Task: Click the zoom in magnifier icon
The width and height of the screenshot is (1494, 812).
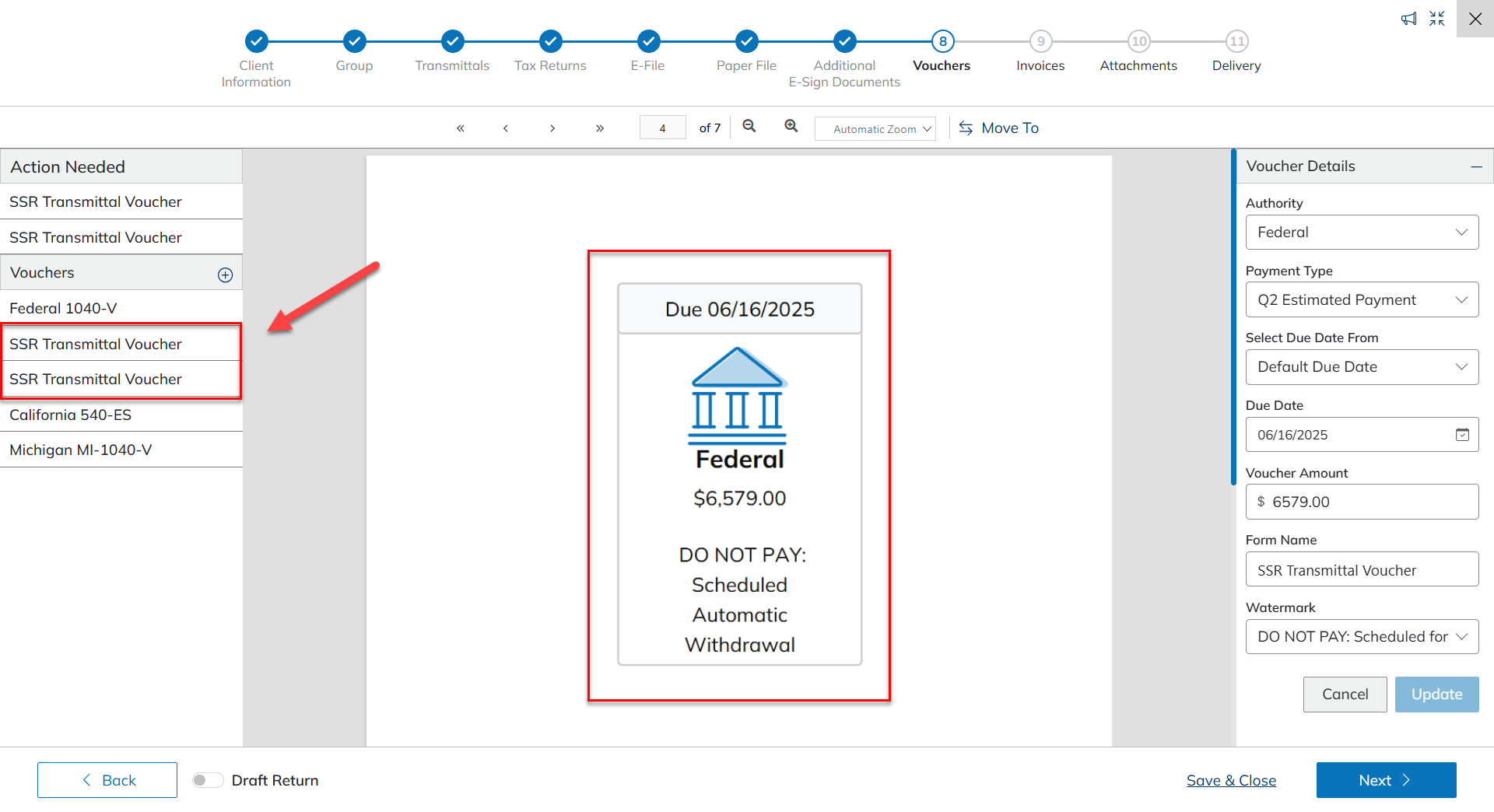Action: click(791, 127)
